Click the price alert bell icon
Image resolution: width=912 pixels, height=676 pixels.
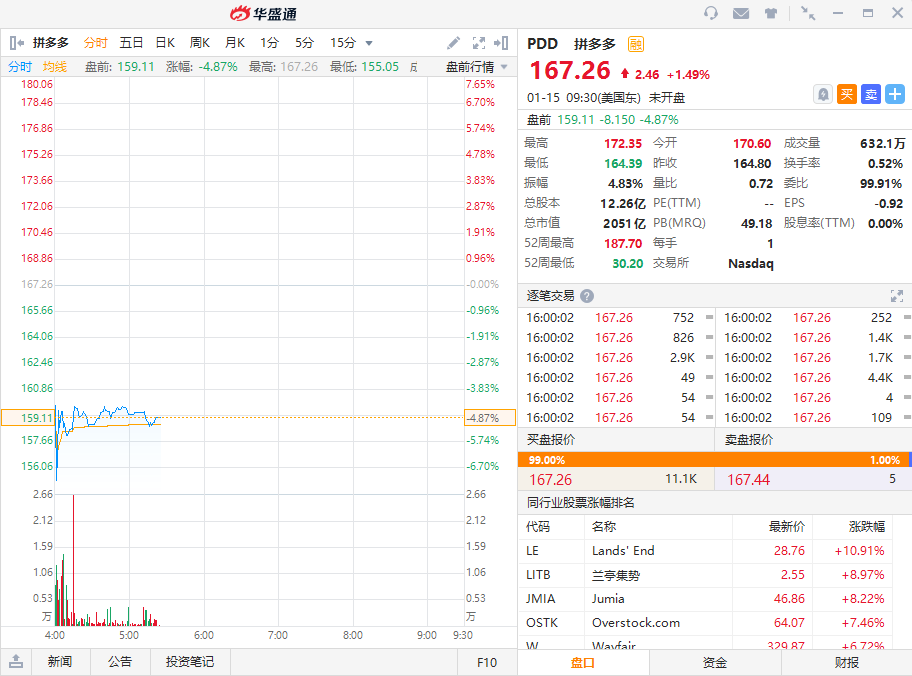tap(822, 94)
